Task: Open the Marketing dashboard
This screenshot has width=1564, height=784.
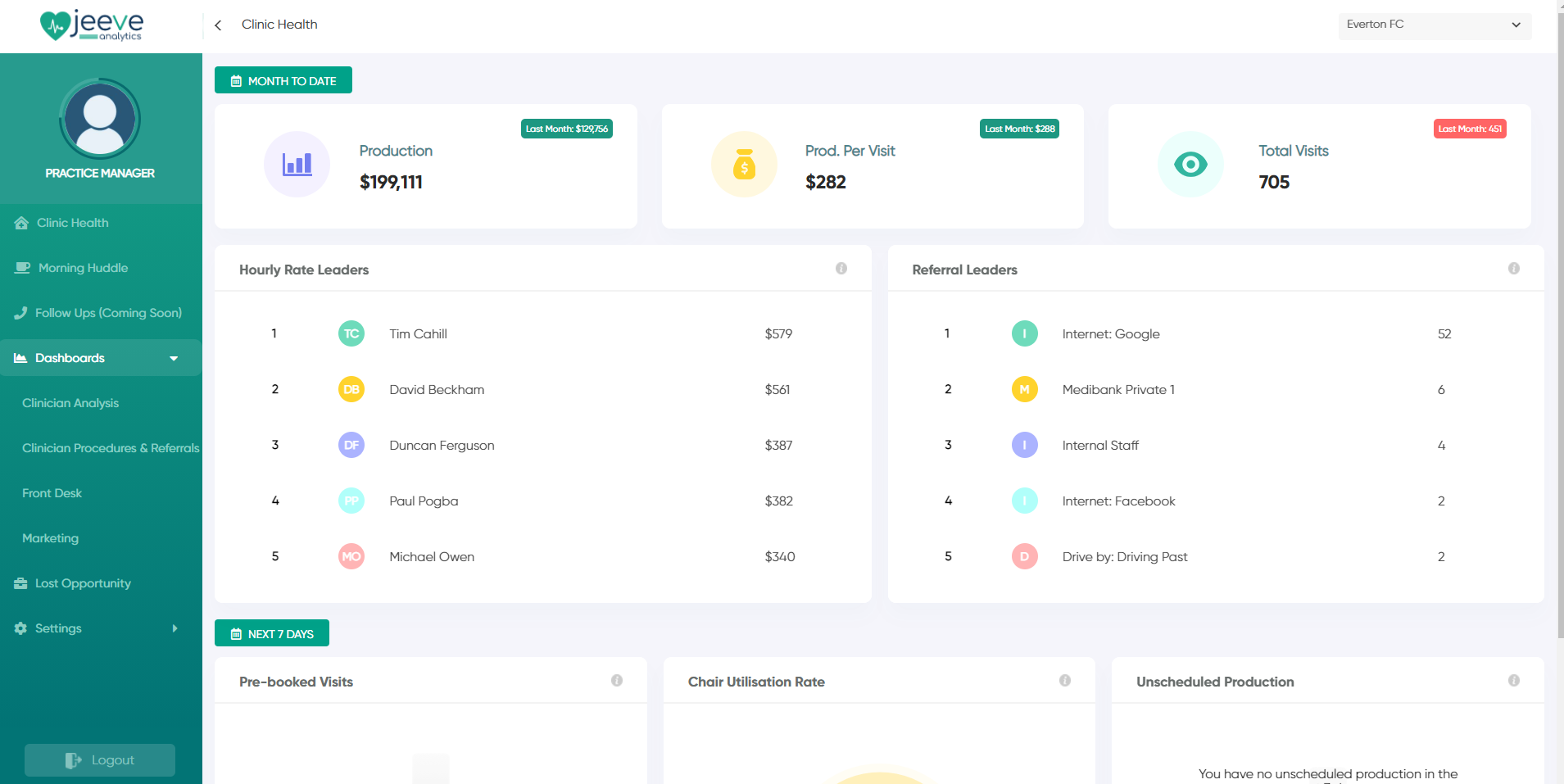Action: coord(50,538)
